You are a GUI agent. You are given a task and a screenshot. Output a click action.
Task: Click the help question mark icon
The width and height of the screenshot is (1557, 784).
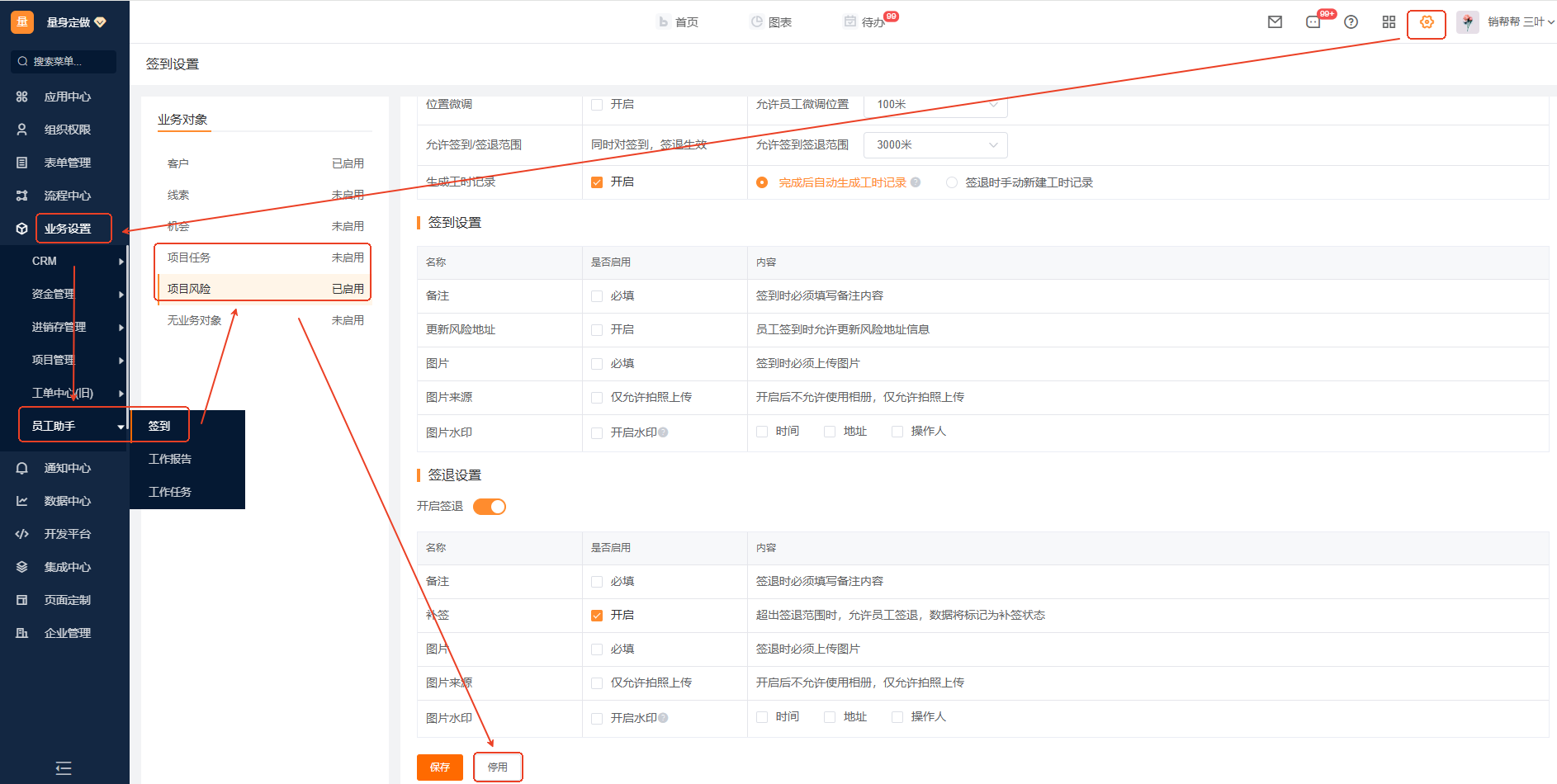(1351, 22)
